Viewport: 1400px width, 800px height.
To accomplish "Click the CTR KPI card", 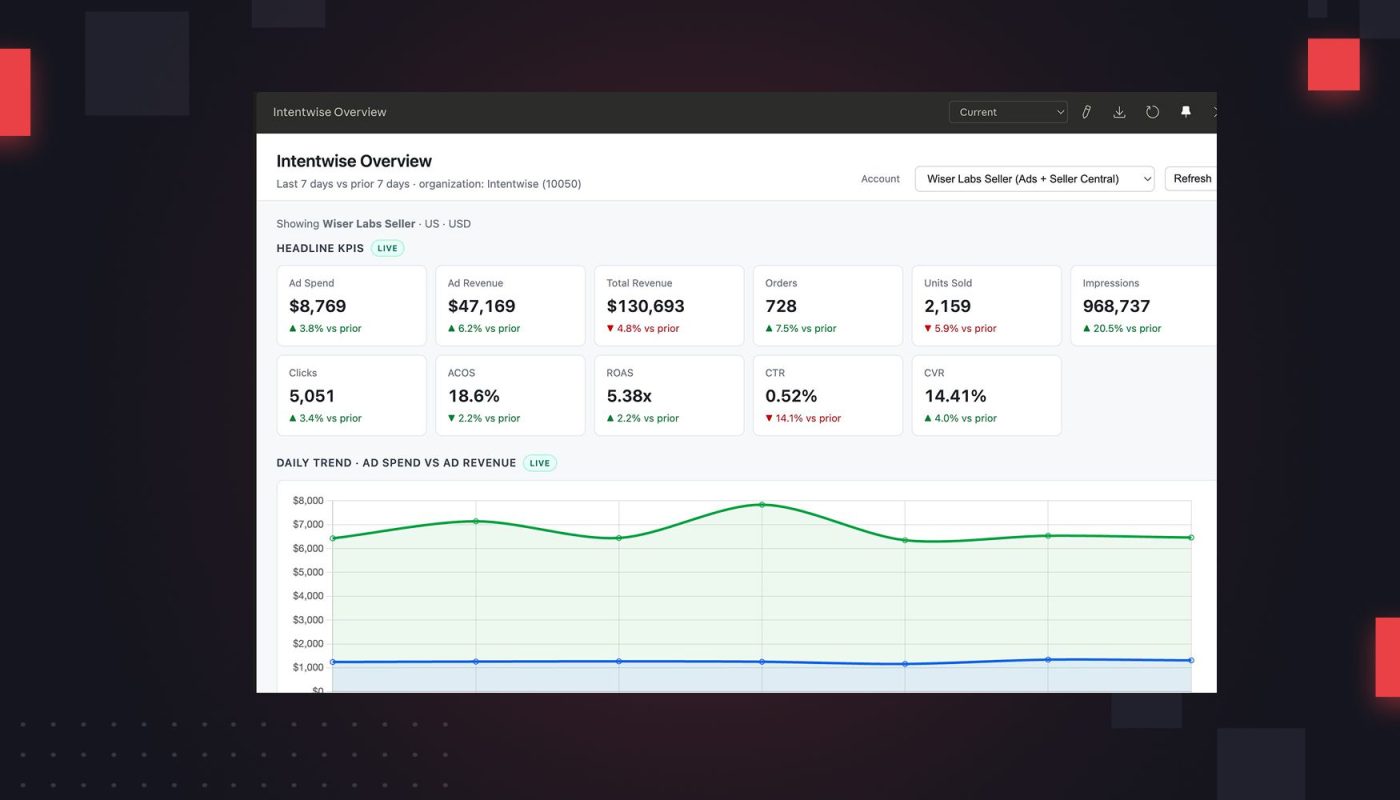I will pyautogui.click(x=827, y=395).
